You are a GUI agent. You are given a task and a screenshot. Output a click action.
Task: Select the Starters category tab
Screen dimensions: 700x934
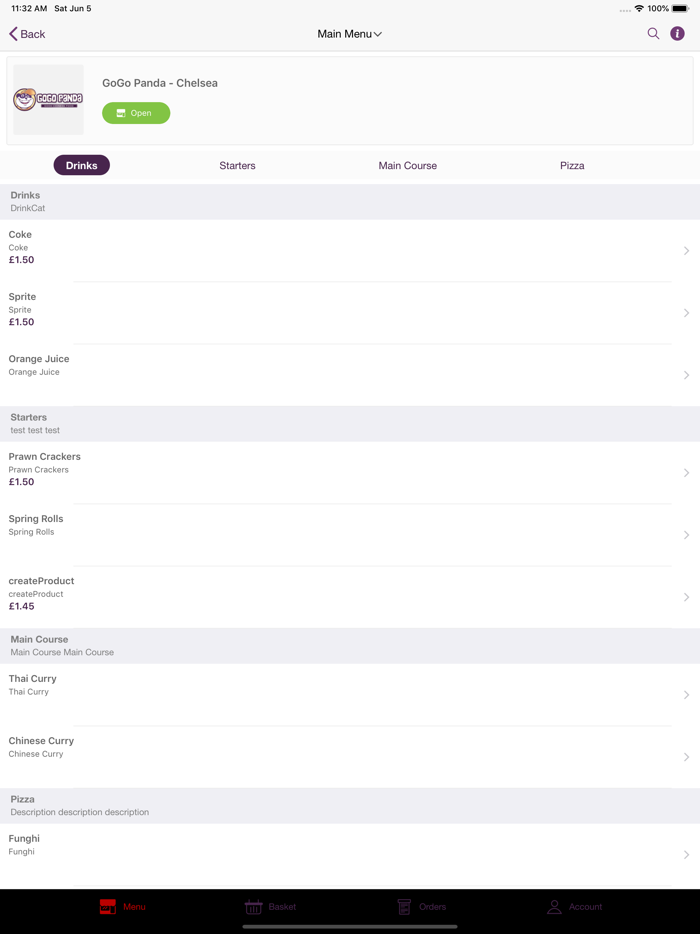[x=237, y=166]
